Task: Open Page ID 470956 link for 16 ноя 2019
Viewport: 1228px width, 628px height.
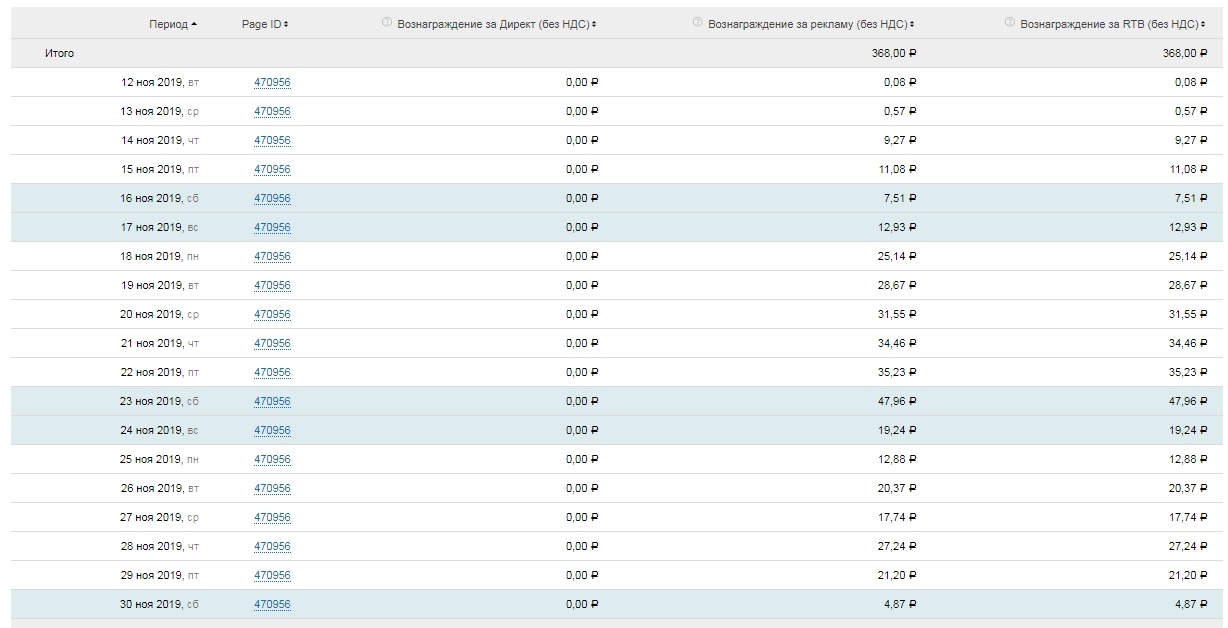Action: [x=272, y=198]
